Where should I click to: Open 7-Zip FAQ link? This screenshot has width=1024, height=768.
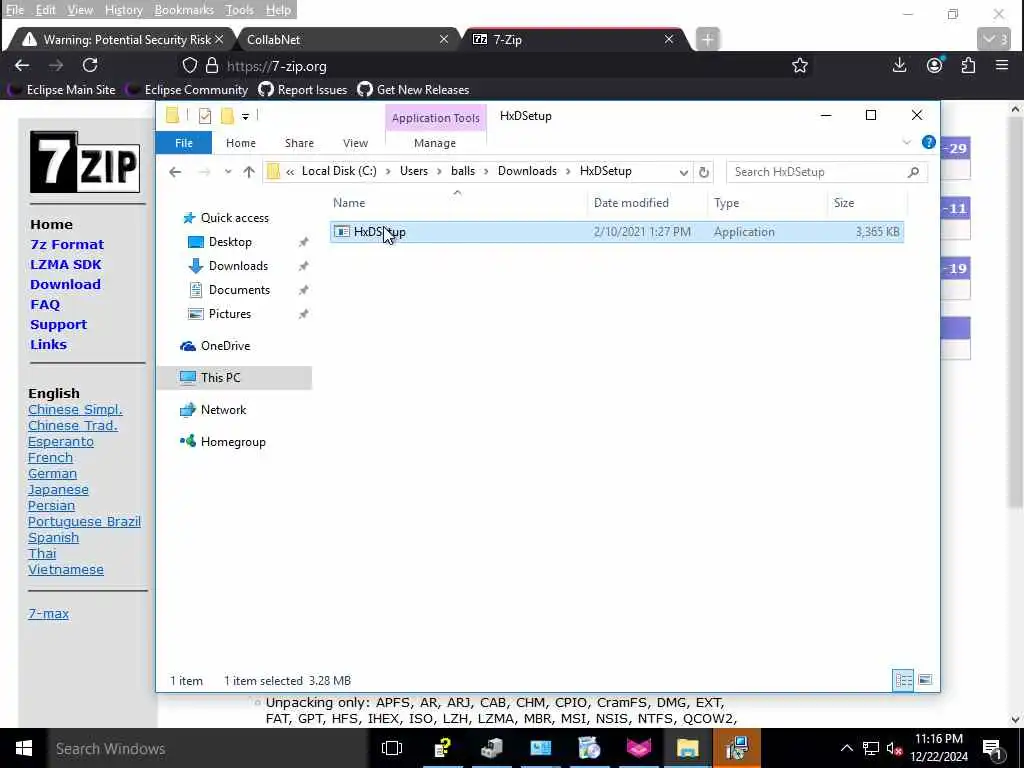[x=45, y=304]
